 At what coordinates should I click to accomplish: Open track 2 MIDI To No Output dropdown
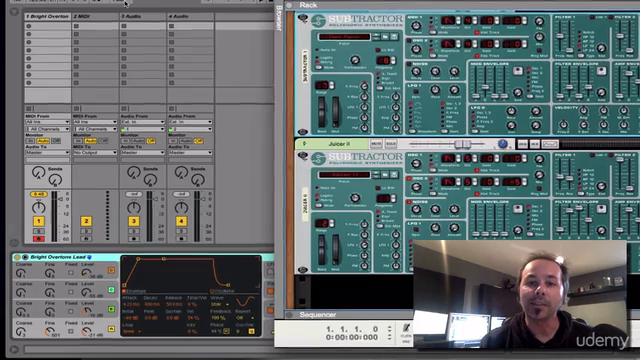coord(95,152)
